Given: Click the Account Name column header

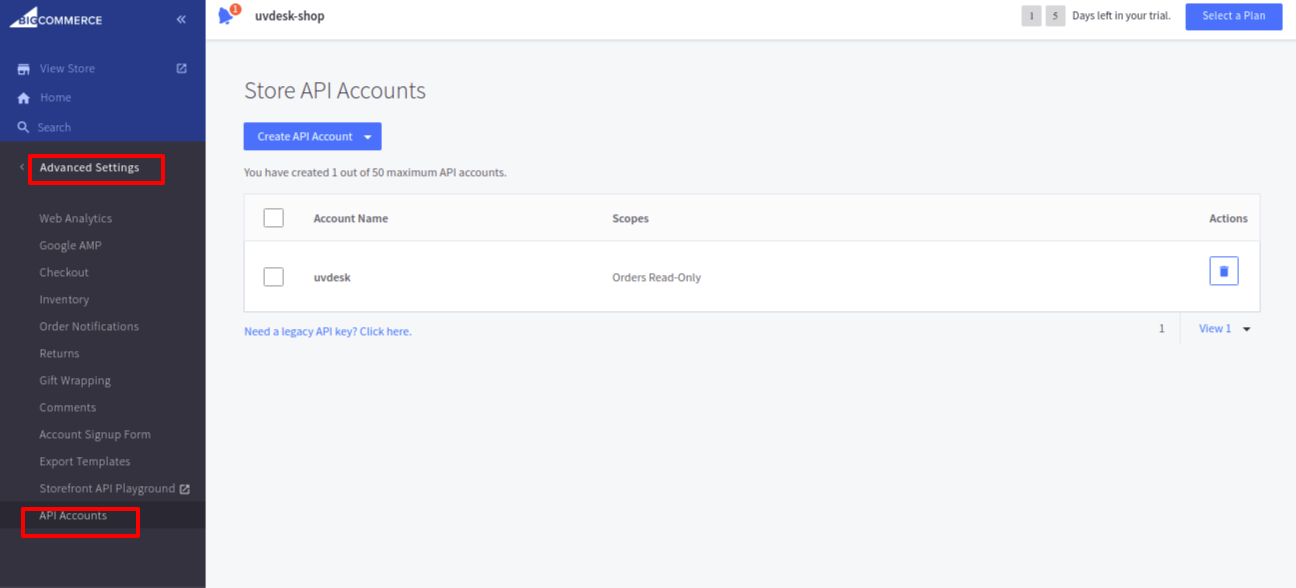Looking at the screenshot, I should click(x=351, y=218).
